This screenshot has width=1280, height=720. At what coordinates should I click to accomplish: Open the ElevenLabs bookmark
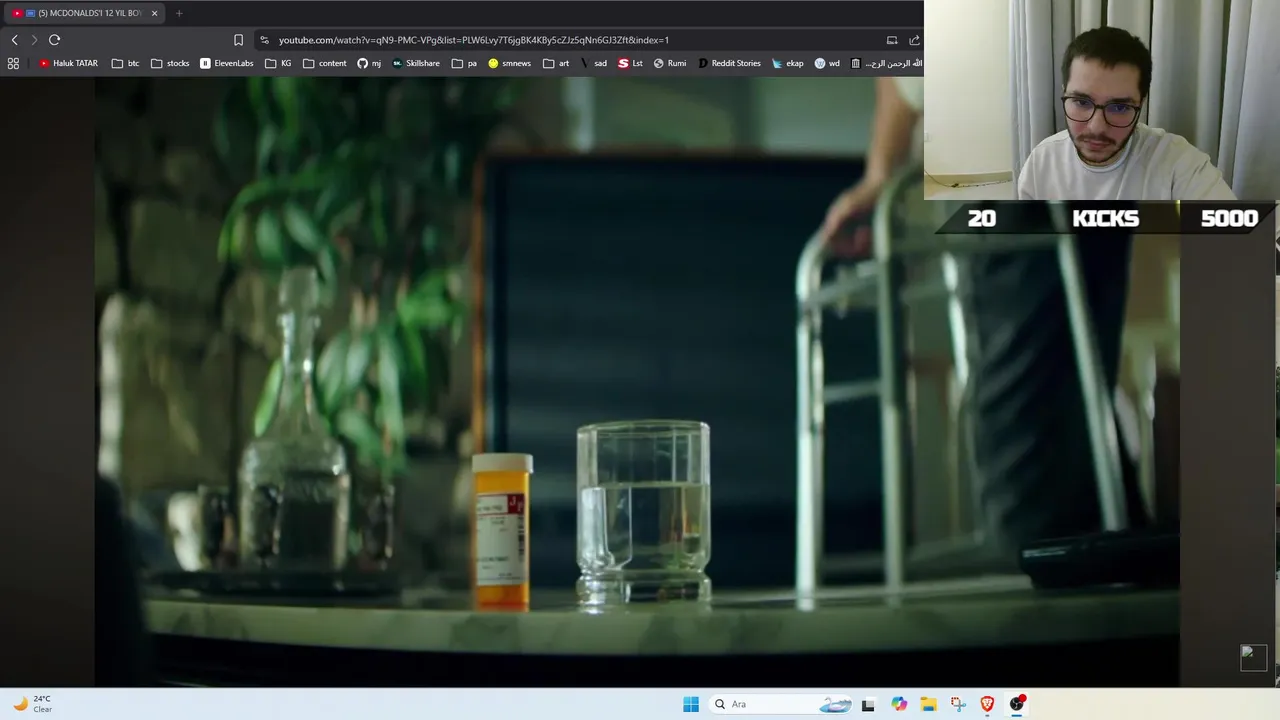coord(226,63)
